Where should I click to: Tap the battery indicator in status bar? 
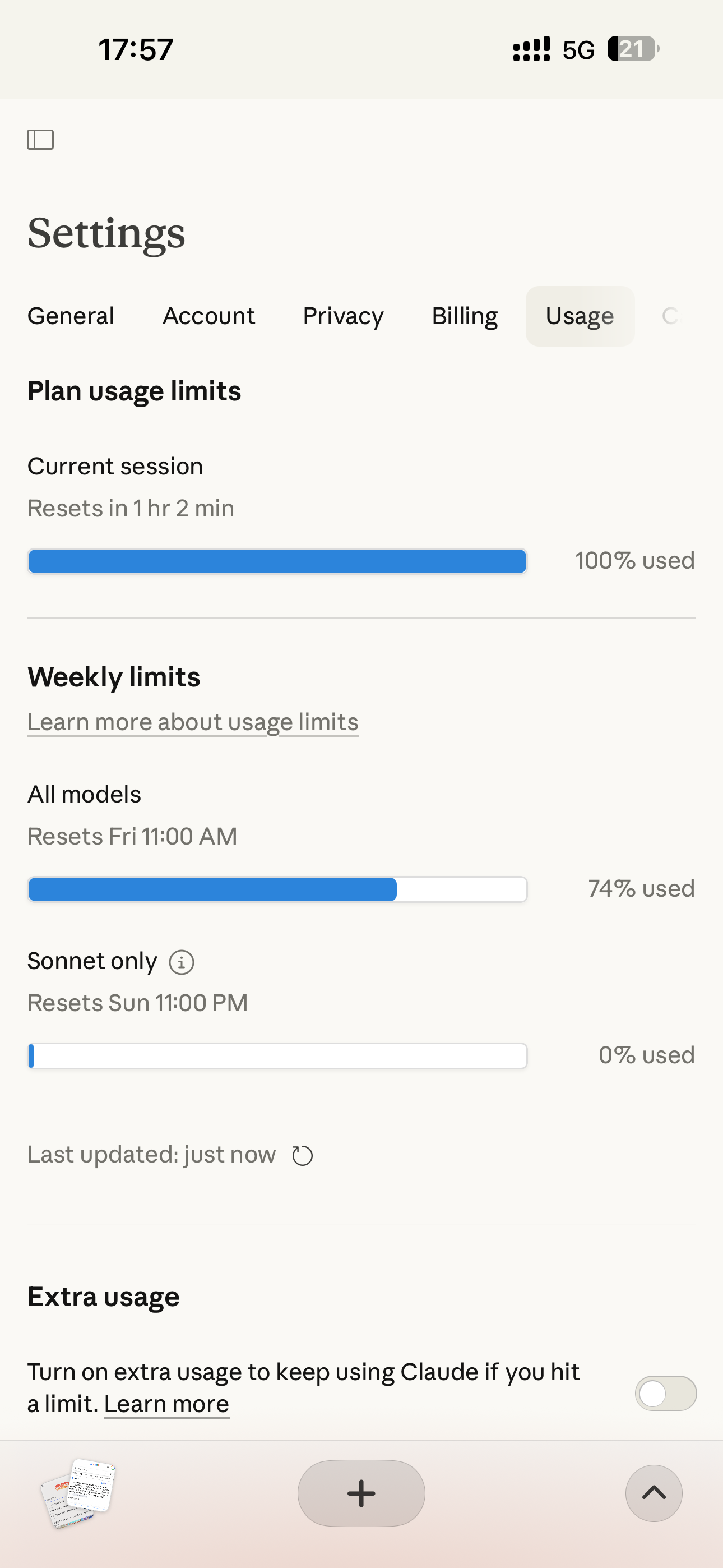coord(633,49)
